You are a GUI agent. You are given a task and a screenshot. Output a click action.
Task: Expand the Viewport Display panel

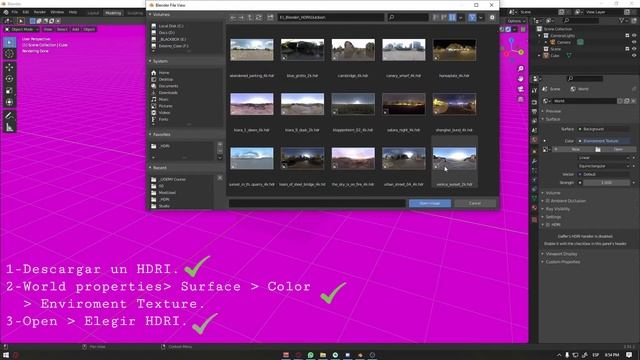click(x=561, y=254)
